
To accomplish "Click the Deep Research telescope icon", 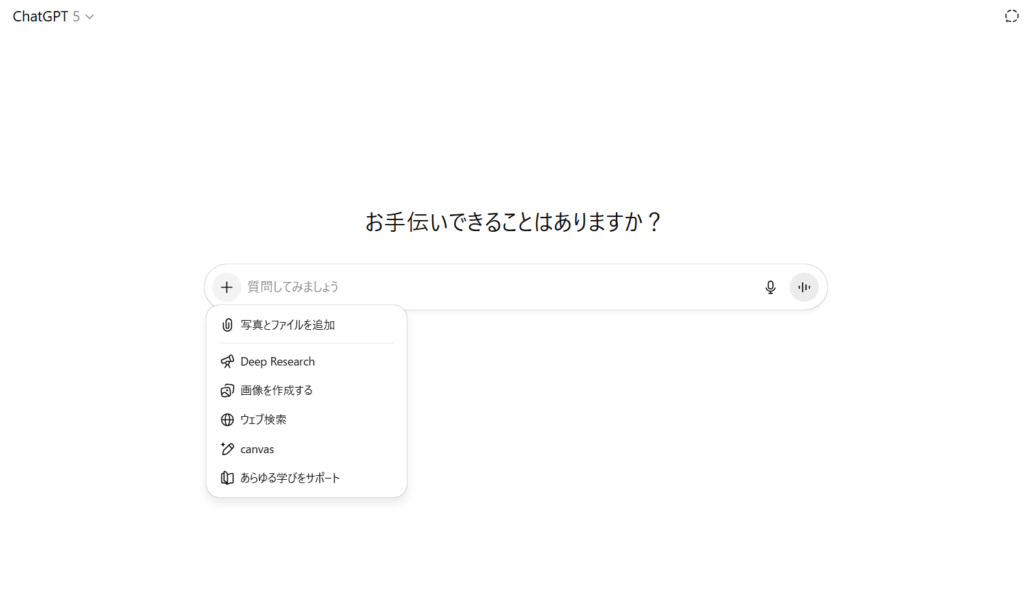I will [x=227, y=362].
